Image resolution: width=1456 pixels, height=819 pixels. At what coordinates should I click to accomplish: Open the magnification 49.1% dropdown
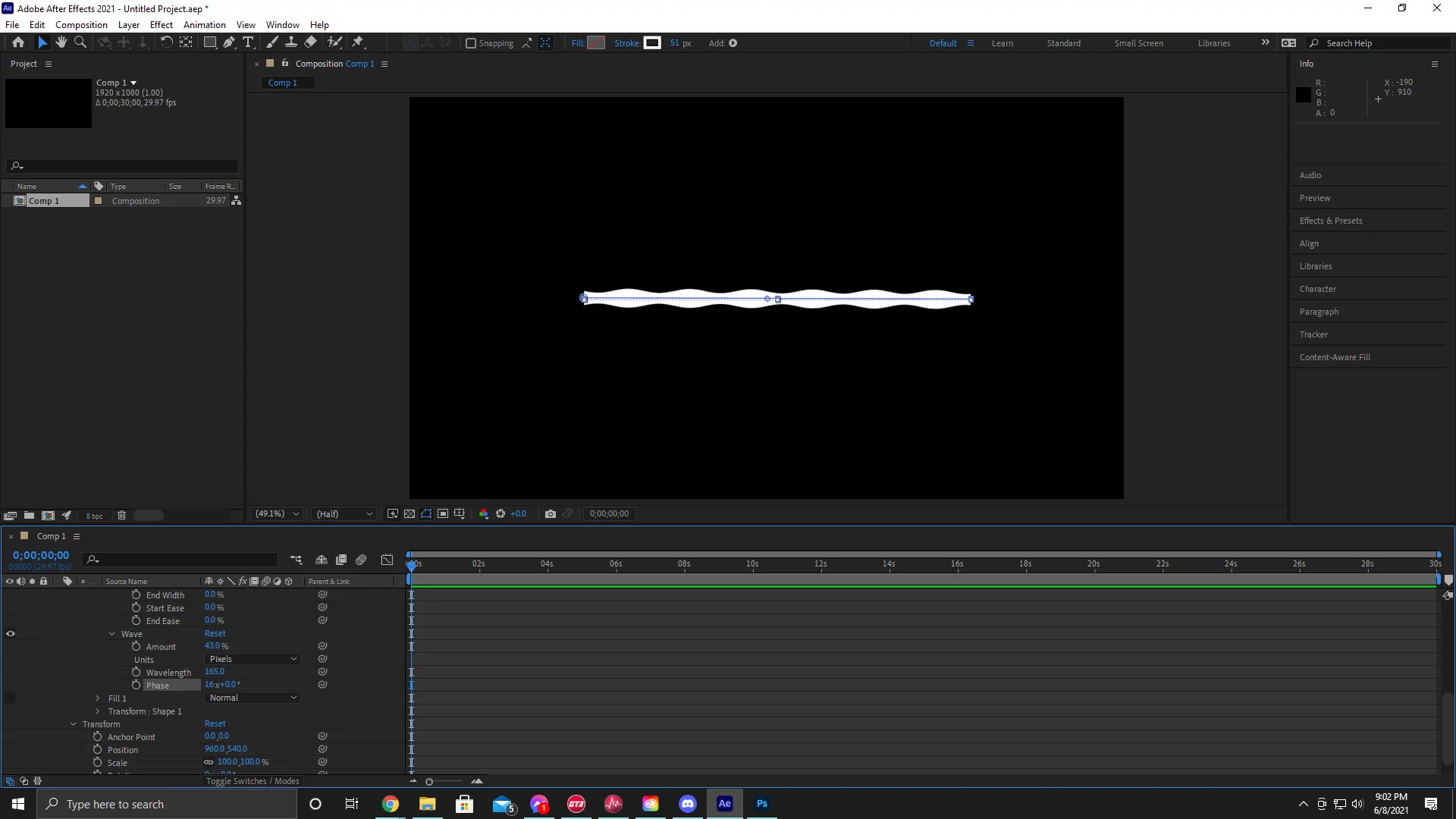pos(277,514)
